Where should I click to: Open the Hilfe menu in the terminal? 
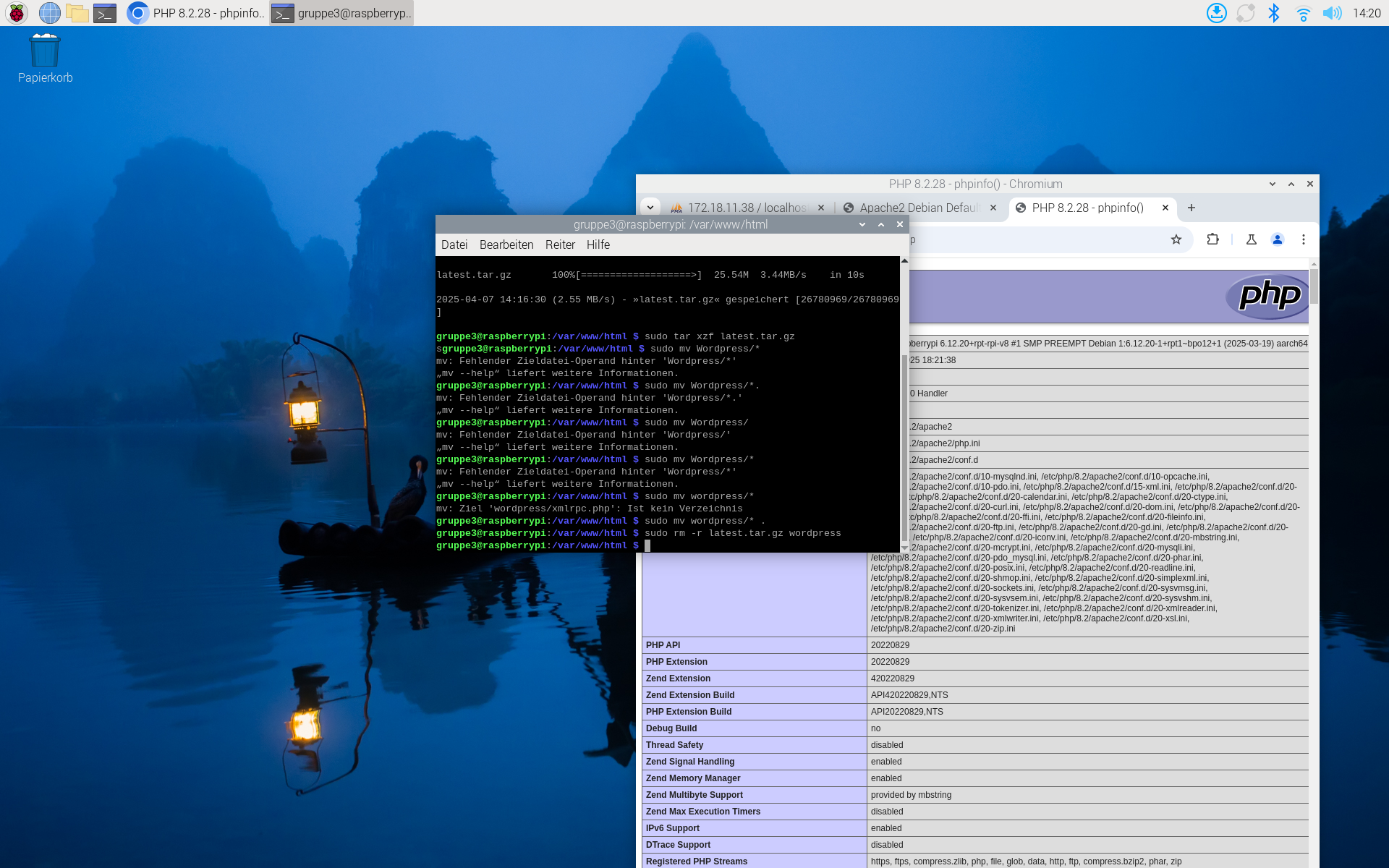coord(598,244)
